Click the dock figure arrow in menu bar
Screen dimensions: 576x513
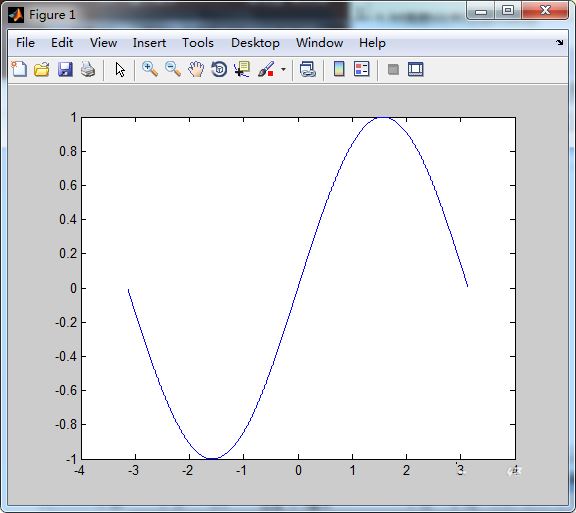(x=559, y=43)
